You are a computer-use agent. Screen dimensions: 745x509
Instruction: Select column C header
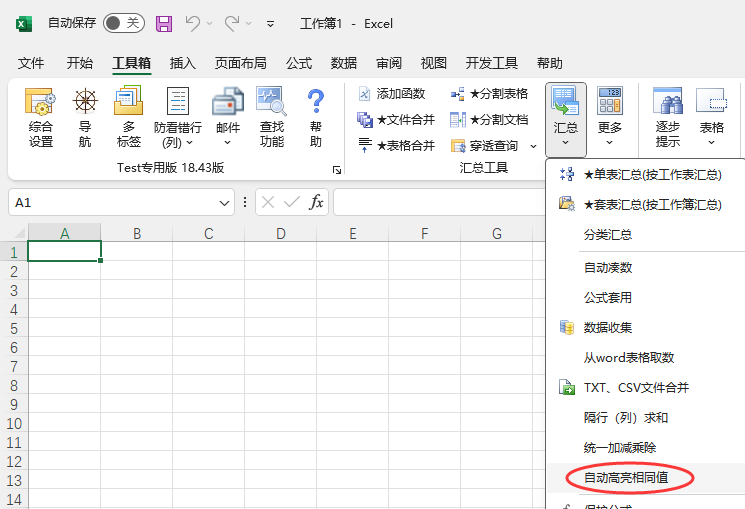tap(208, 234)
